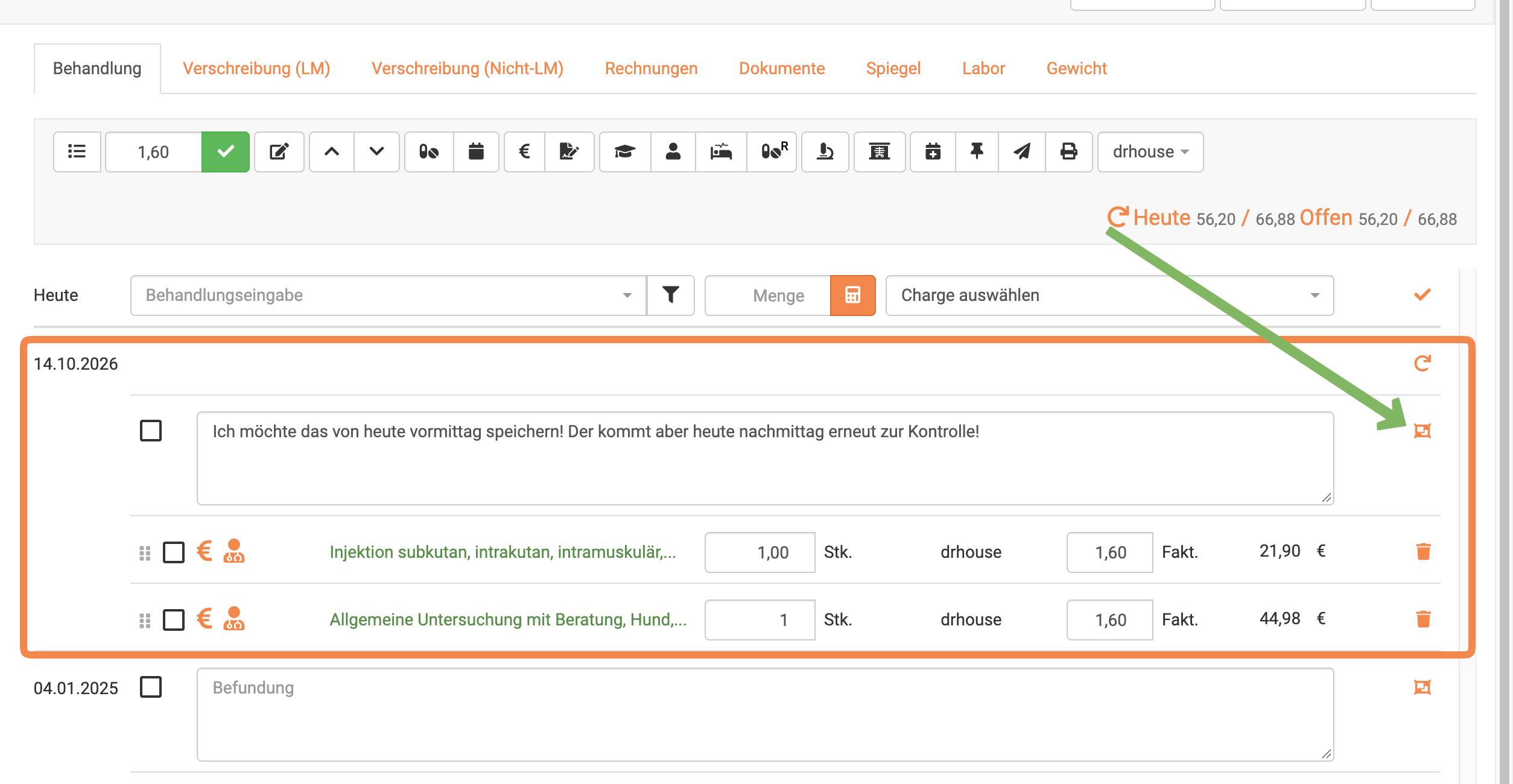Open the calculator button beside Menge
Image resolution: width=1513 pixels, height=784 pixels.
(x=852, y=296)
